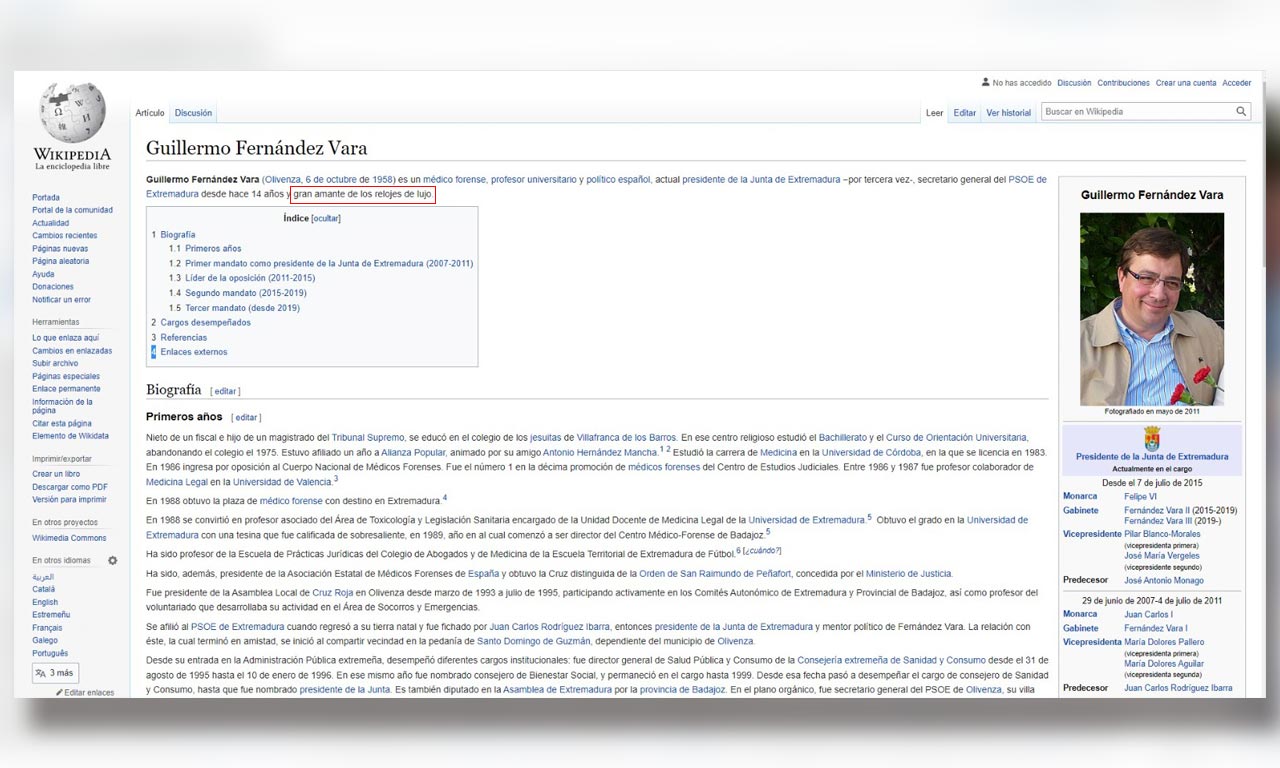Screen dimensions: 1280x768
Task: Open language settings gear icon
Action: [113, 561]
